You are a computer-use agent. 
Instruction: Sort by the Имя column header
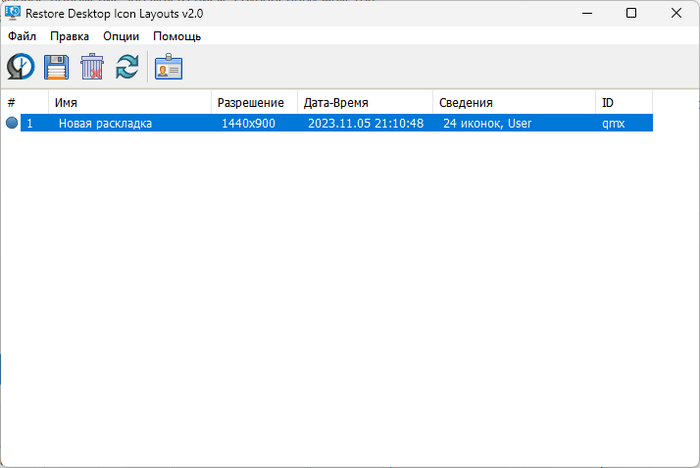click(129, 103)
